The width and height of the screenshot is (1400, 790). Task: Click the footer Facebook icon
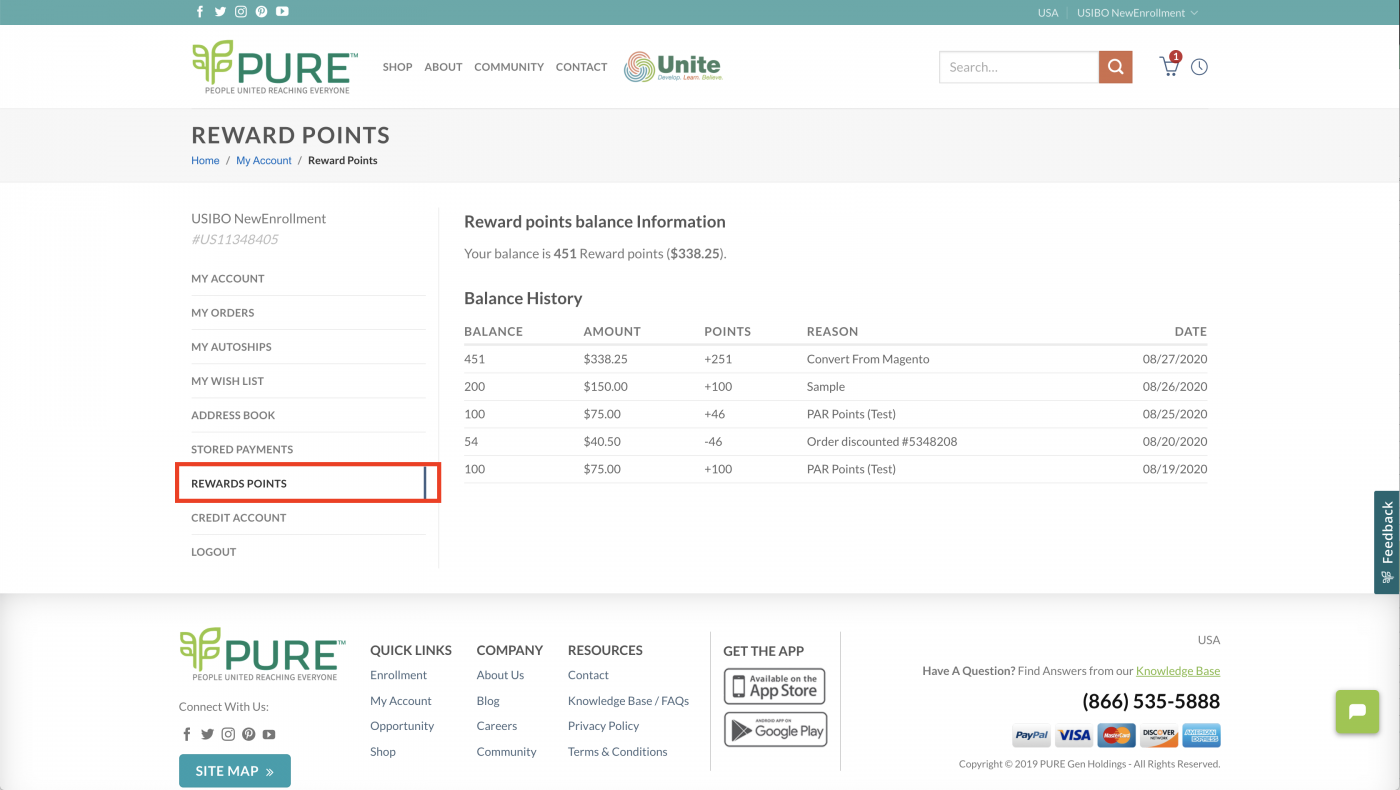187,734
